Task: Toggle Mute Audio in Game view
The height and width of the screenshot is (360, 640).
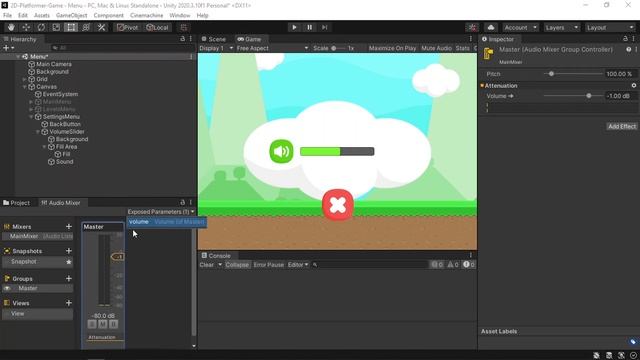Action: tap(436, 48)
